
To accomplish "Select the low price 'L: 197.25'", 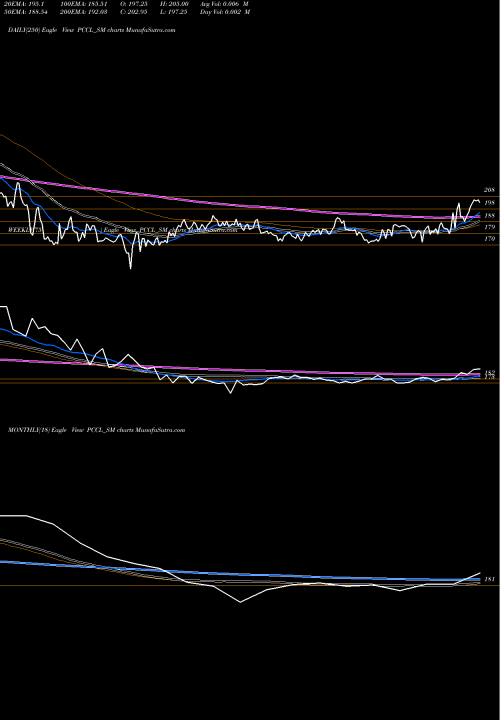I will pyautogui.click(x=174, y=12).
